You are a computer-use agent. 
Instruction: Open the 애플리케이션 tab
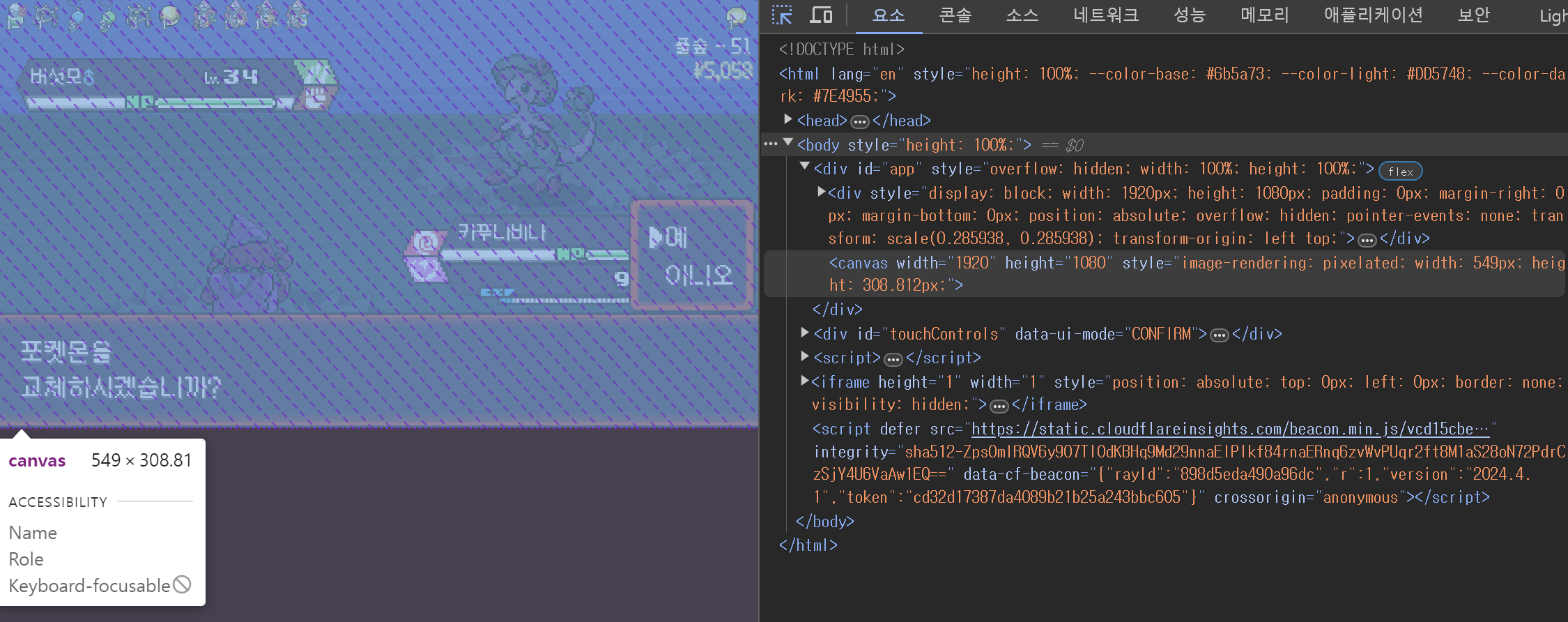[1374, 15]
